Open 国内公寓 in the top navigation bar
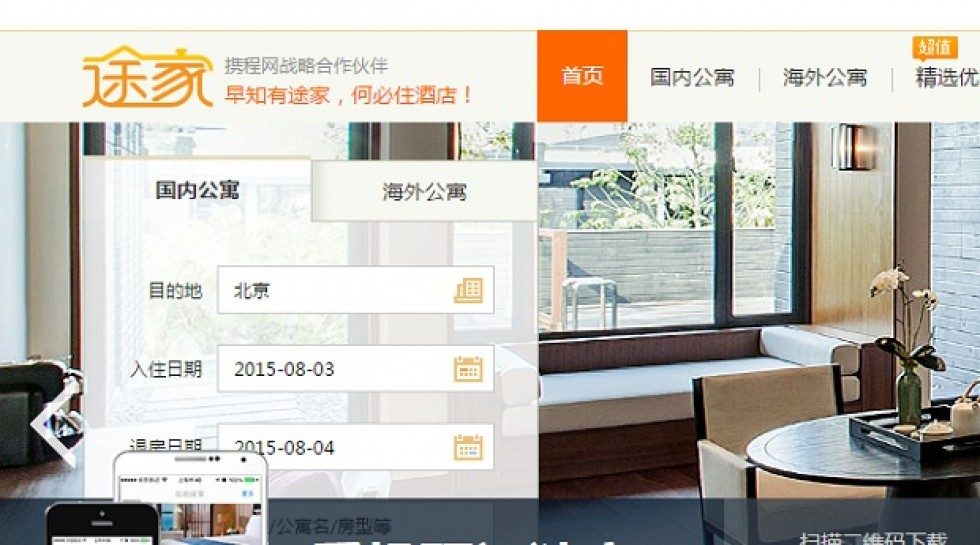The width and height of the screenshot is (980, 545). coord(692,78)
